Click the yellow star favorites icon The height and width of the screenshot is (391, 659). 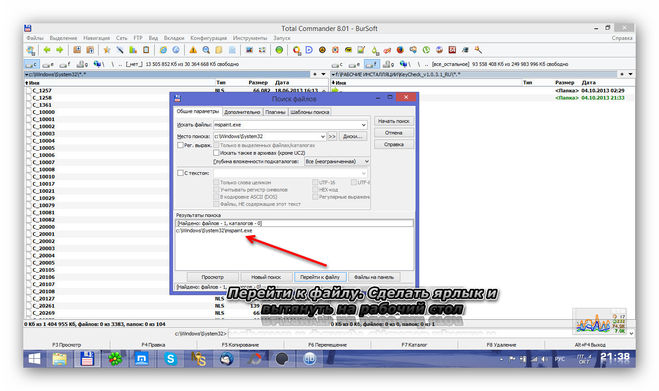tap(107, 50)
